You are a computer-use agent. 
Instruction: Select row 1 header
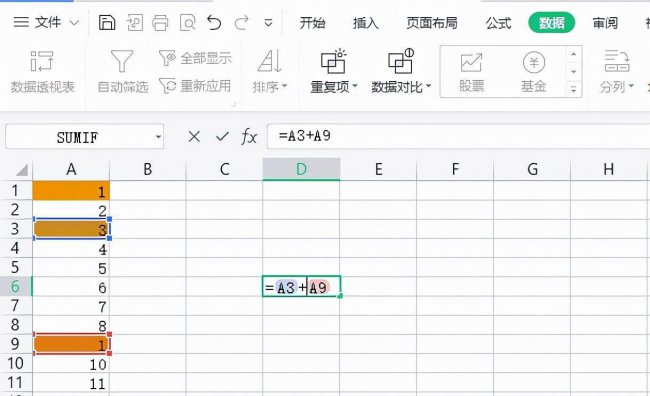pyautogui.click(x=16, y=191)
